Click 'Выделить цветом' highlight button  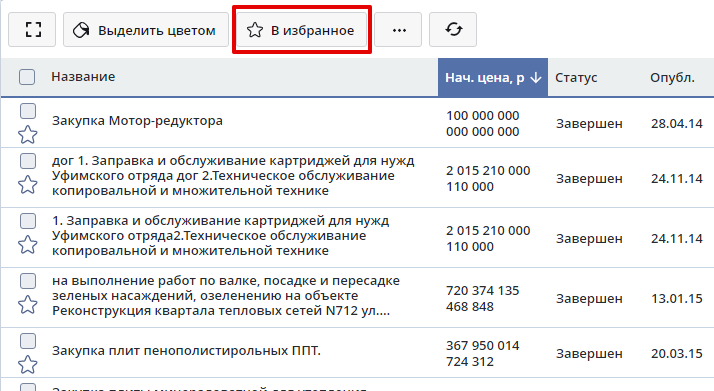(x=146, y=30)
